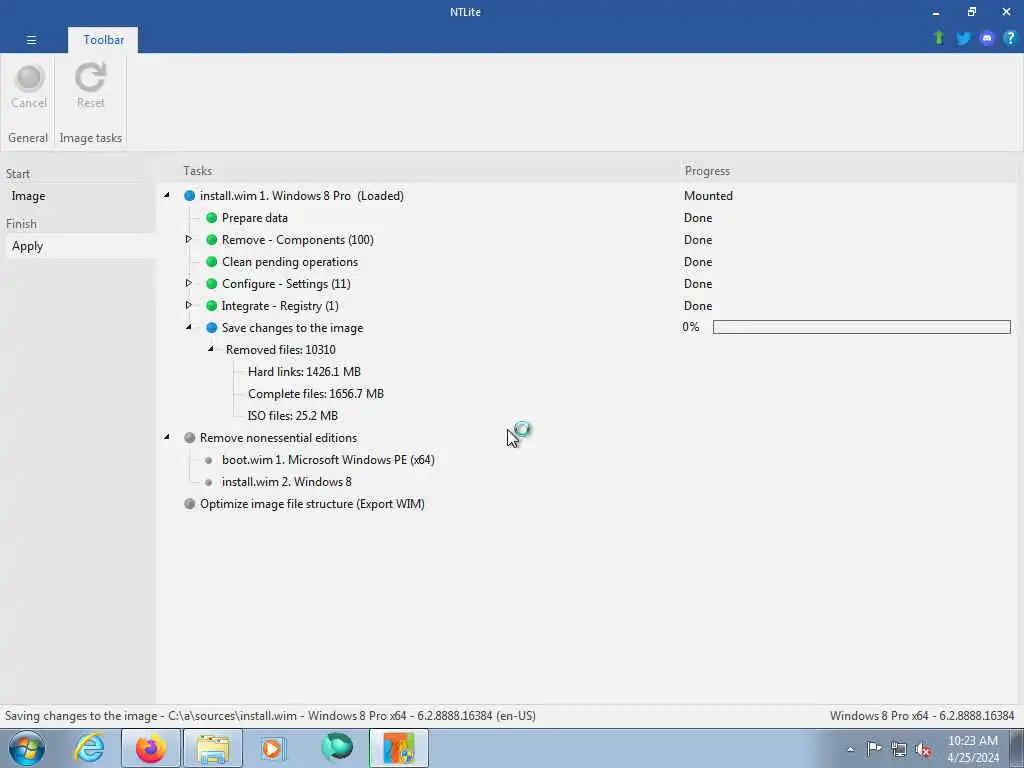The width and height of the screenshot is (1024, 768).
Task: Open the Apply page in sidebar
Action: pos(78,246)
